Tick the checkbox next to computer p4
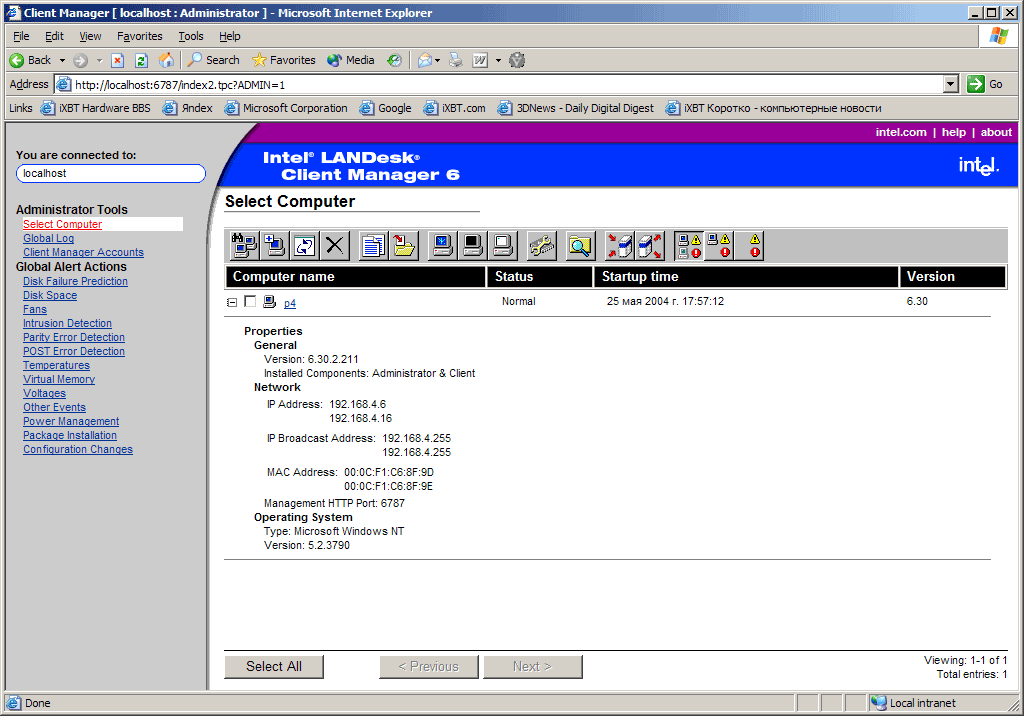 tap(250, 301)
